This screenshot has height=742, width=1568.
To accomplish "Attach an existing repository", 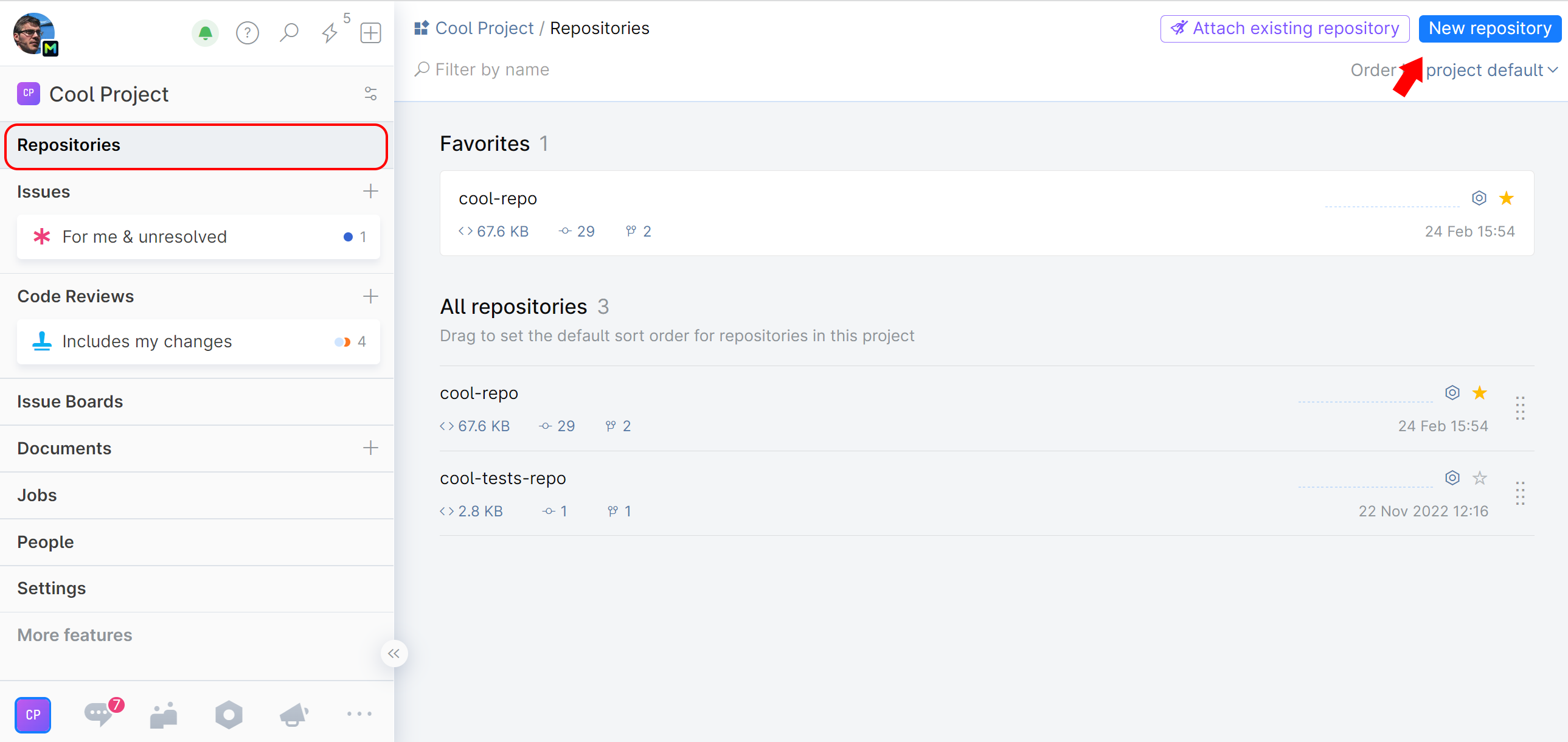I will click(x=1285, y=28).
